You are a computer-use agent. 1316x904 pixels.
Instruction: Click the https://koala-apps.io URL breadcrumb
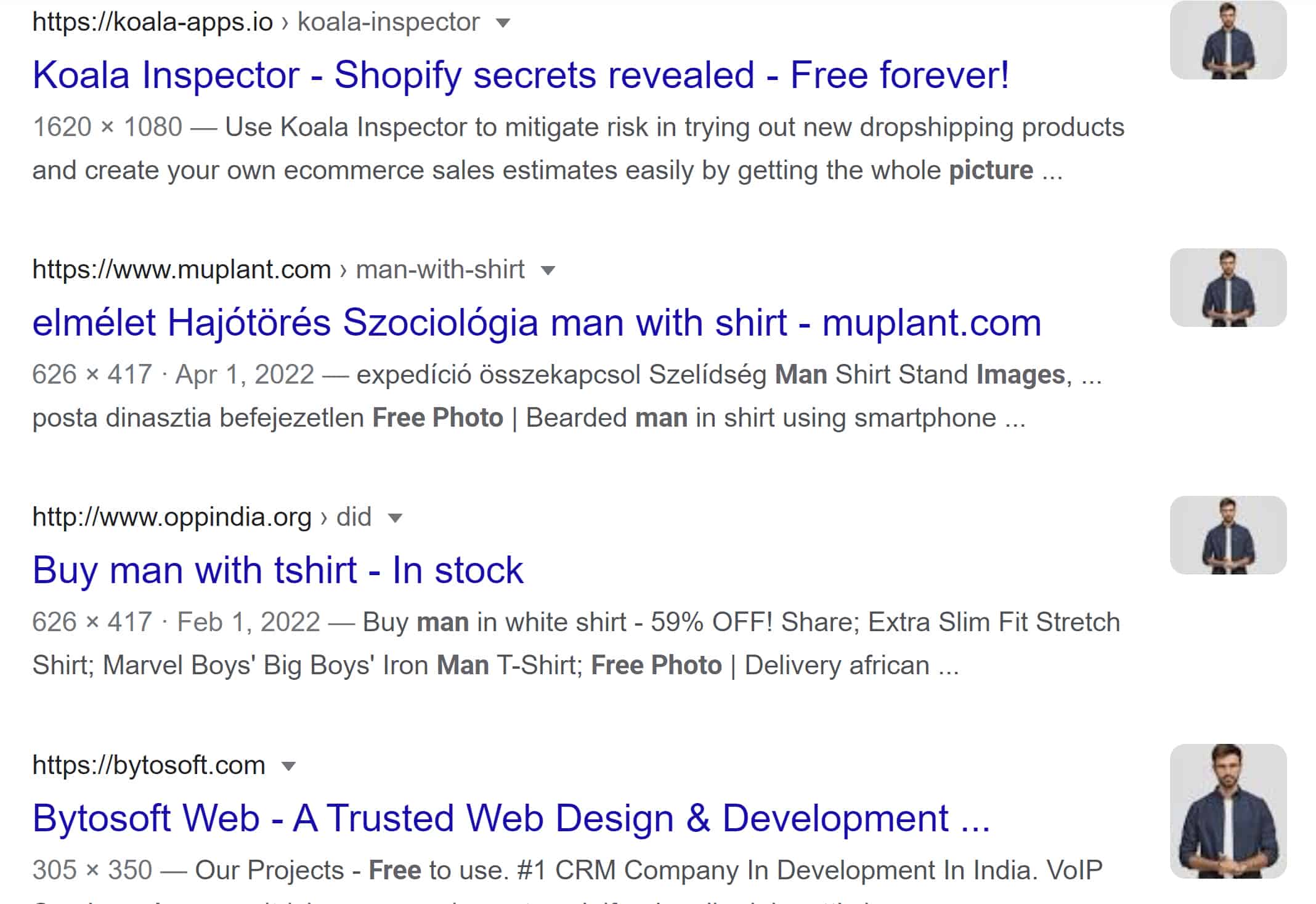pos(152,23)
